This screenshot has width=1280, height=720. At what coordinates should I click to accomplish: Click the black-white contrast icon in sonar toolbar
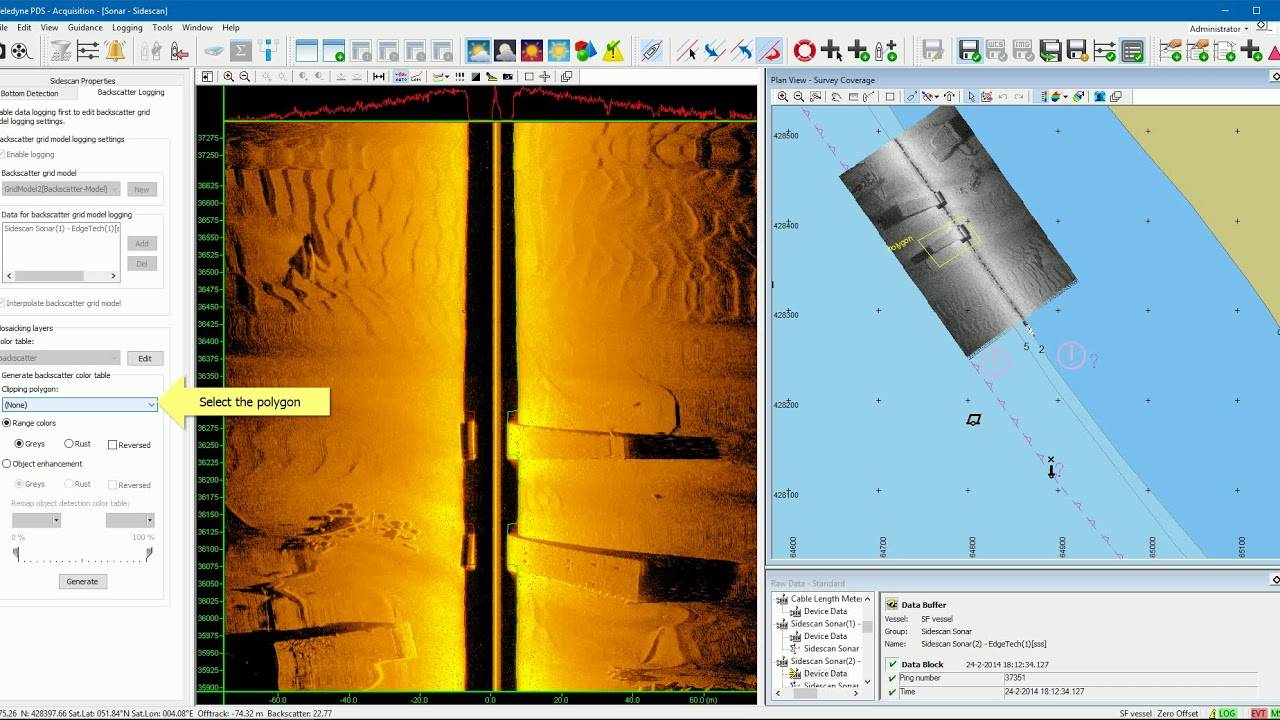pos(477,76)
